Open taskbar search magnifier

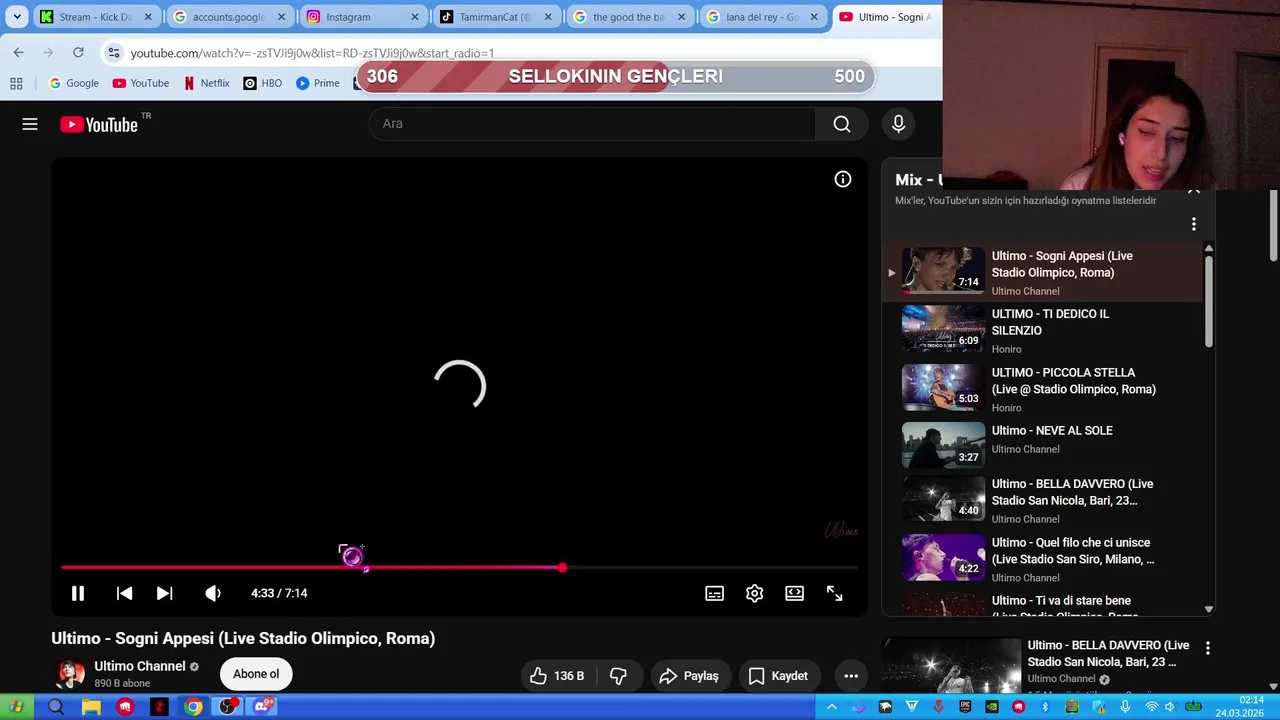coord(56,707)
